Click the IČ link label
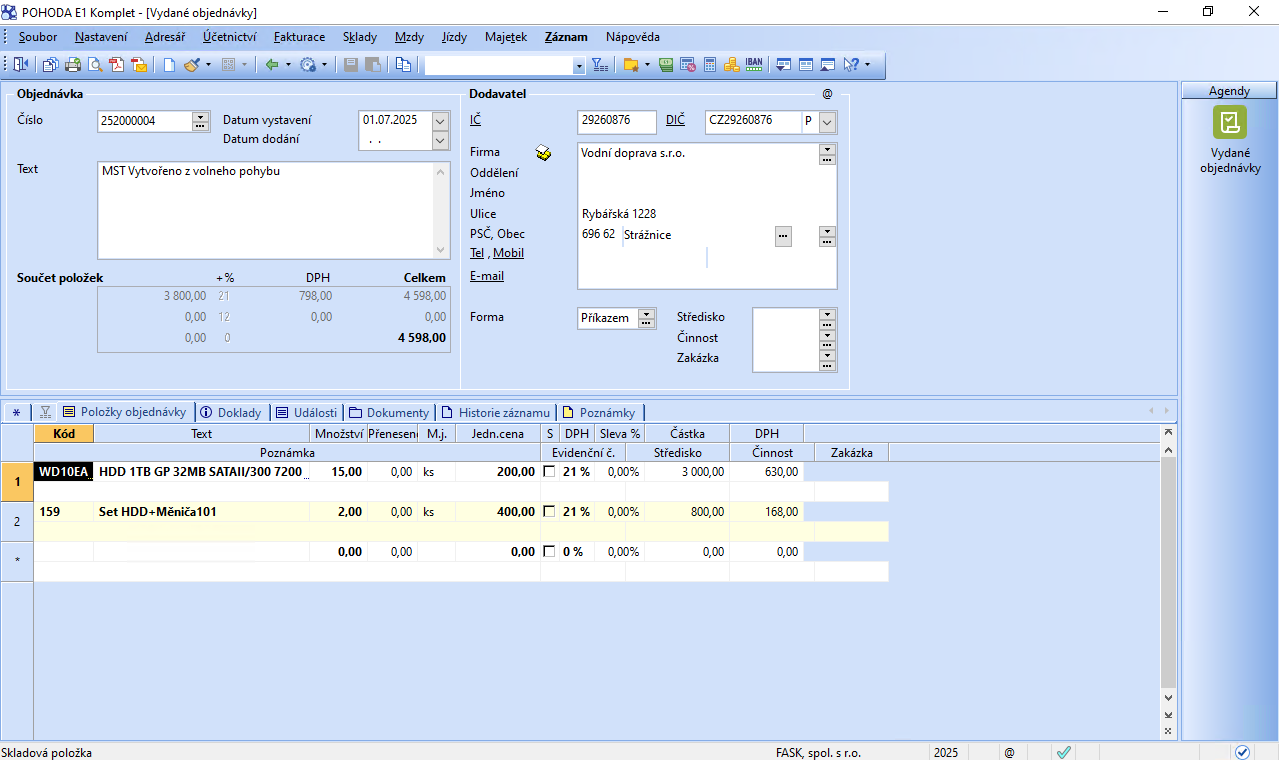1279x760 pixels. click(476, 120)
